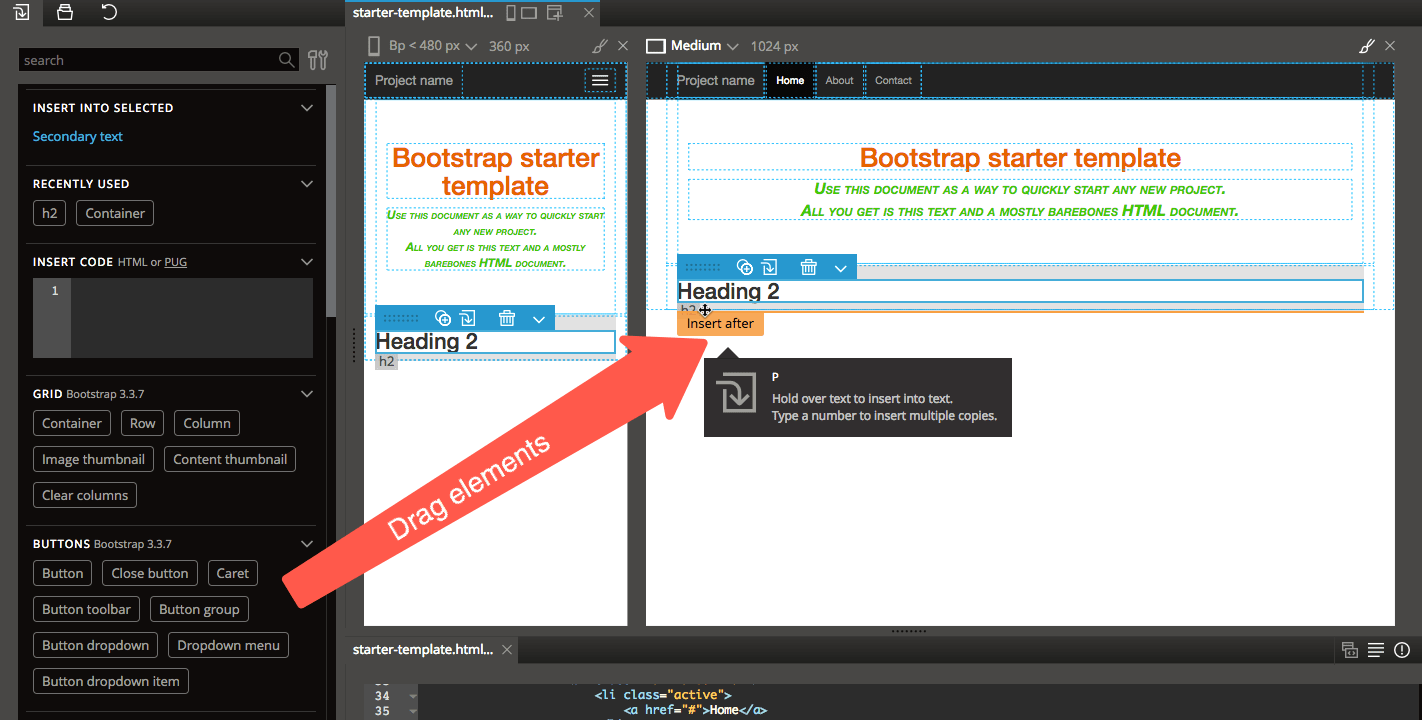Open the library tools wrench icon

[x=318, y=60]
